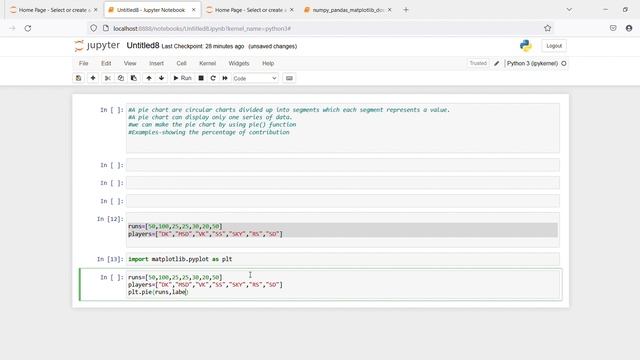Click Last Checkpoint: 28 minutes ago text

(x=203, y=47)
